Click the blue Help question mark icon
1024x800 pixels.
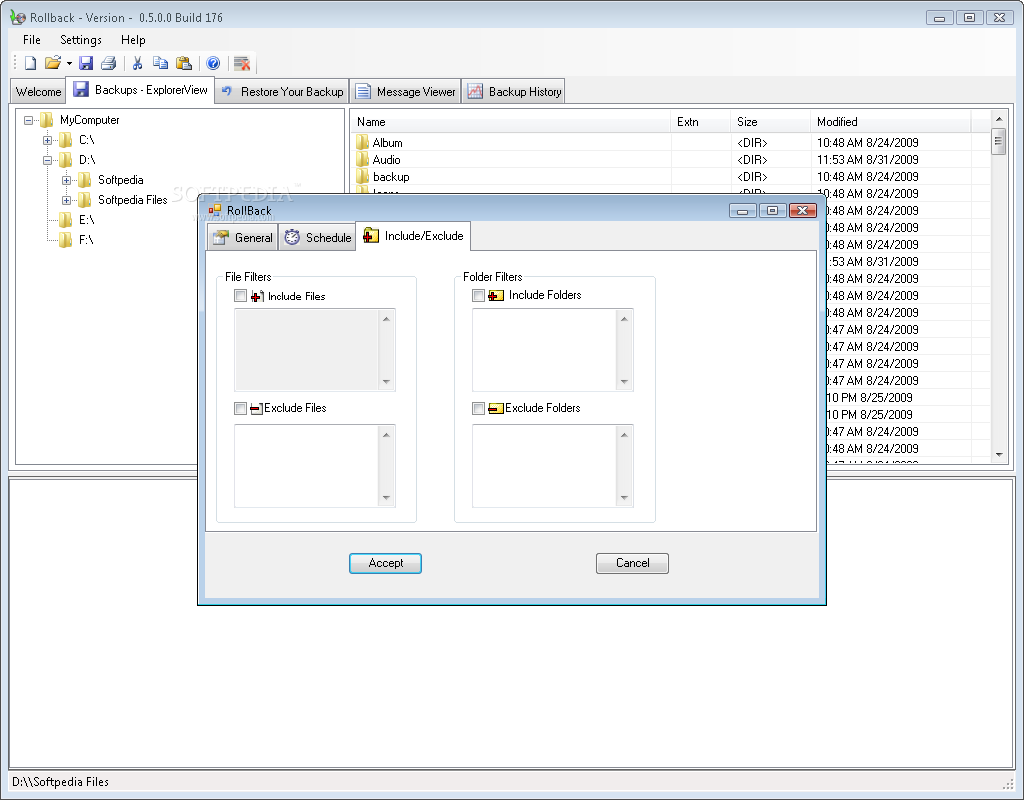coord(213,63)
